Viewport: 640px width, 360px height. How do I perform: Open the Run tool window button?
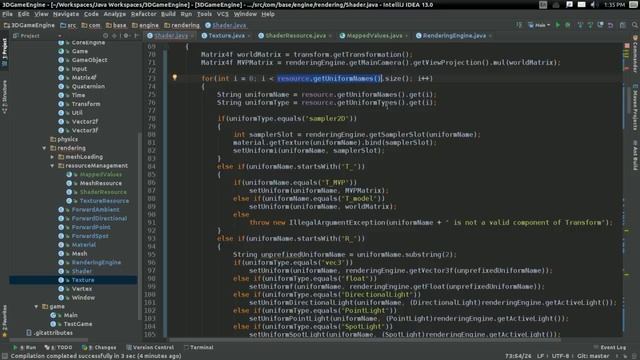pyautogui.click(x=24, y=347)
